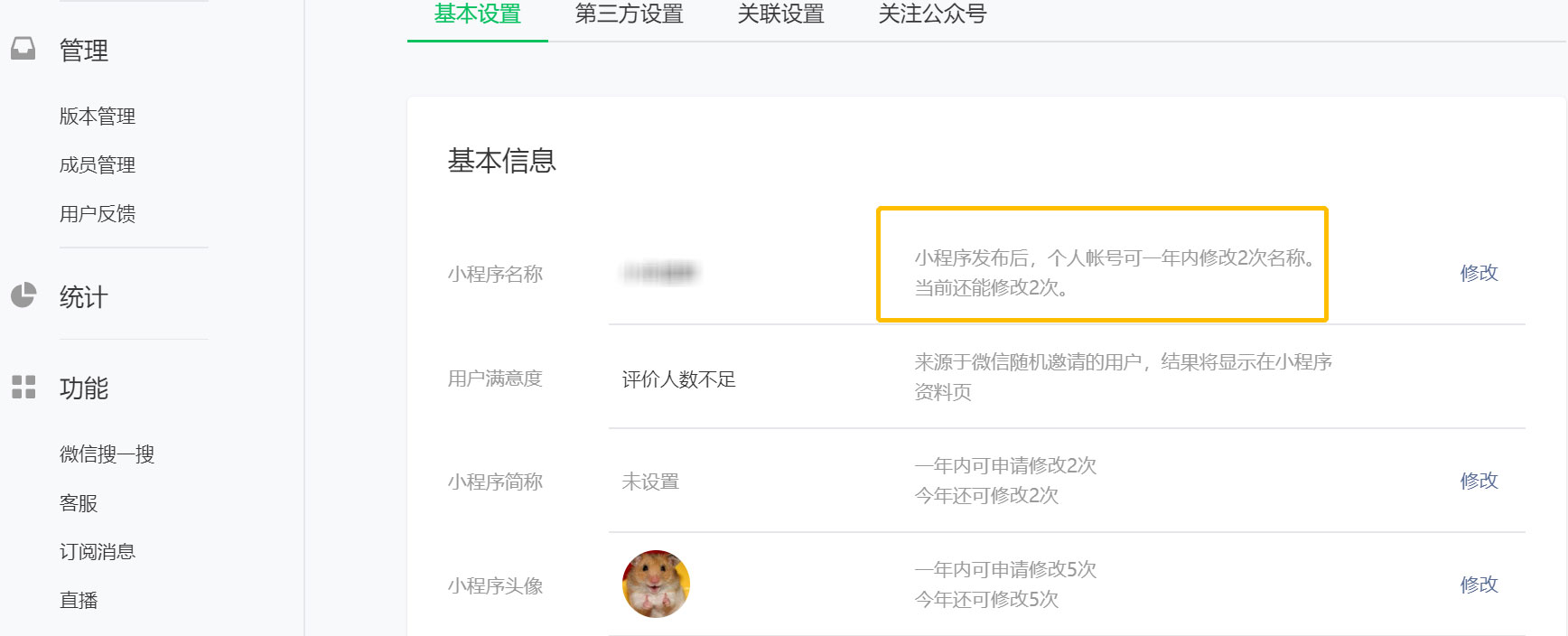This screenshot has height=636, width=1568.
Task: Open the 关注公众号 tab
Action: point(931,14)
